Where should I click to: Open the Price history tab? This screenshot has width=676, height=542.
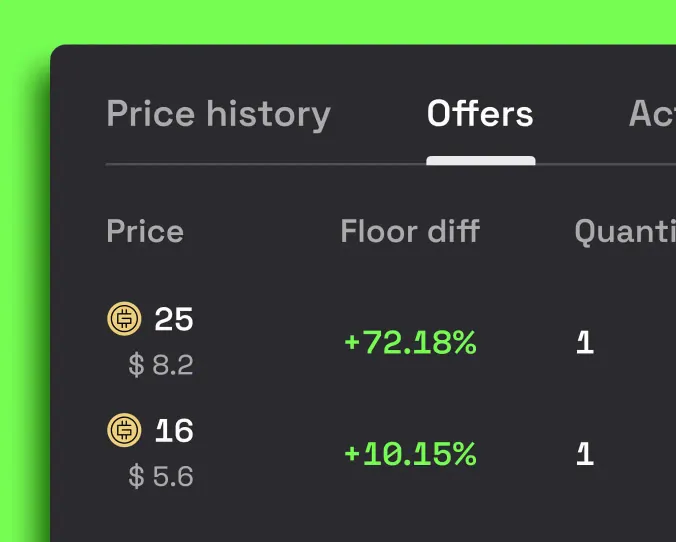click(x=218, y=114)
